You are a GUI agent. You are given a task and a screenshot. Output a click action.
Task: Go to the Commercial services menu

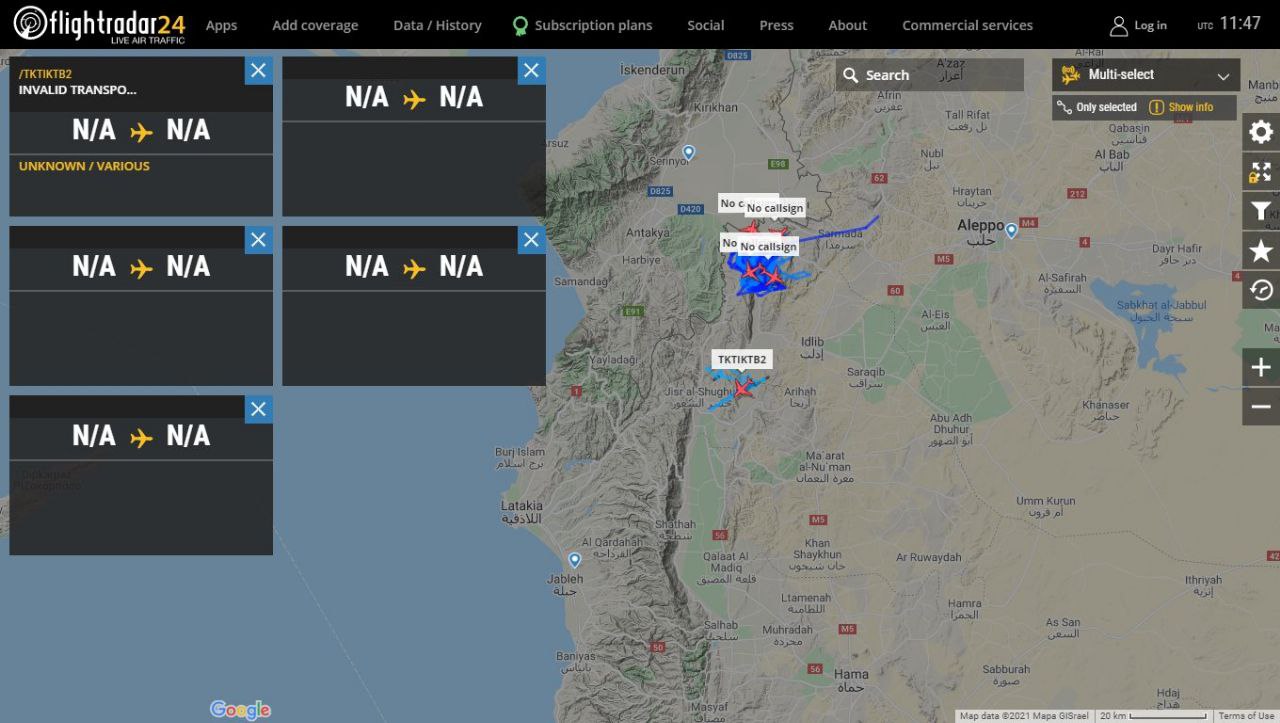pyautogui.click(x=967, y=25)
